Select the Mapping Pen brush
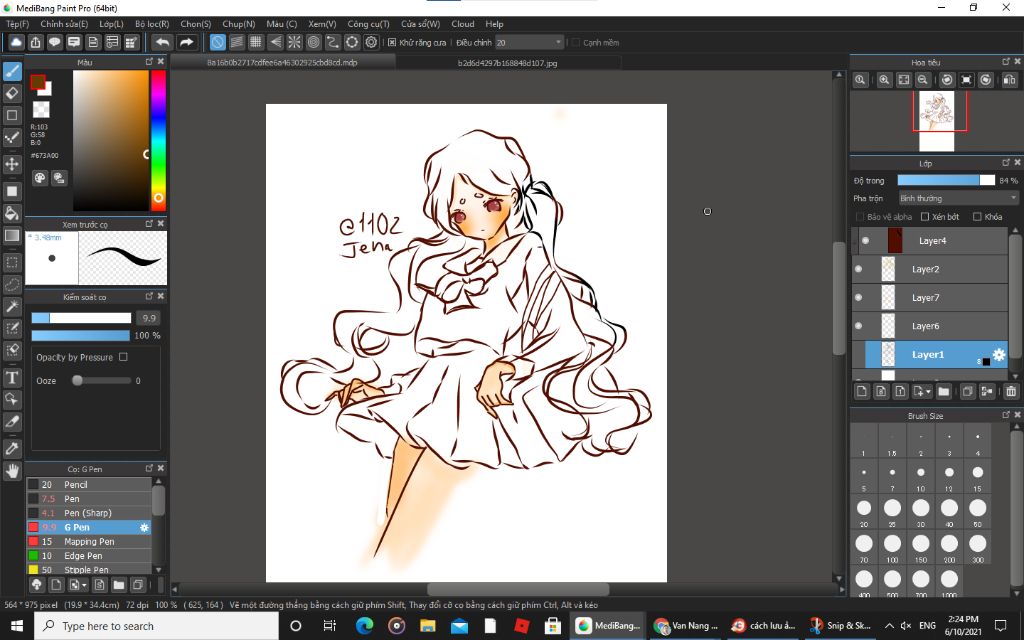 (x=89, y=542)
